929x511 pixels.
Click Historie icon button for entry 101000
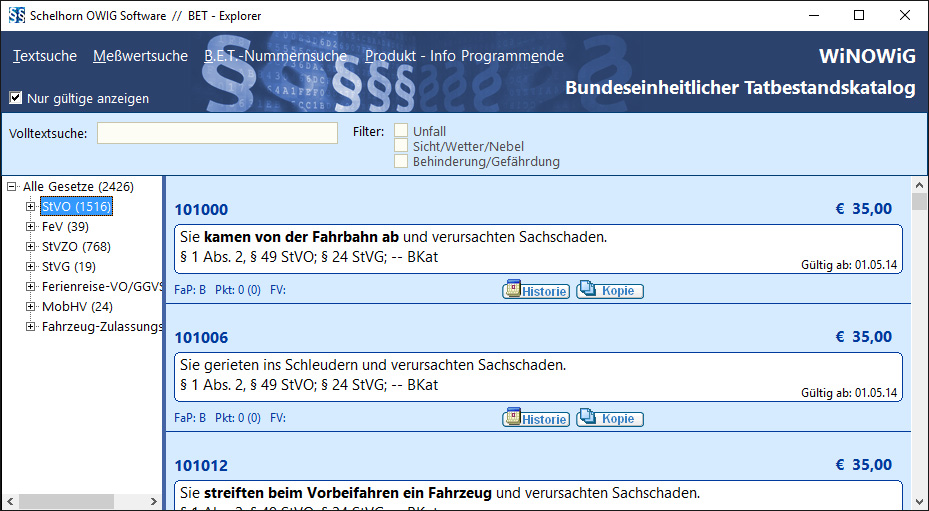click(536, 291)
